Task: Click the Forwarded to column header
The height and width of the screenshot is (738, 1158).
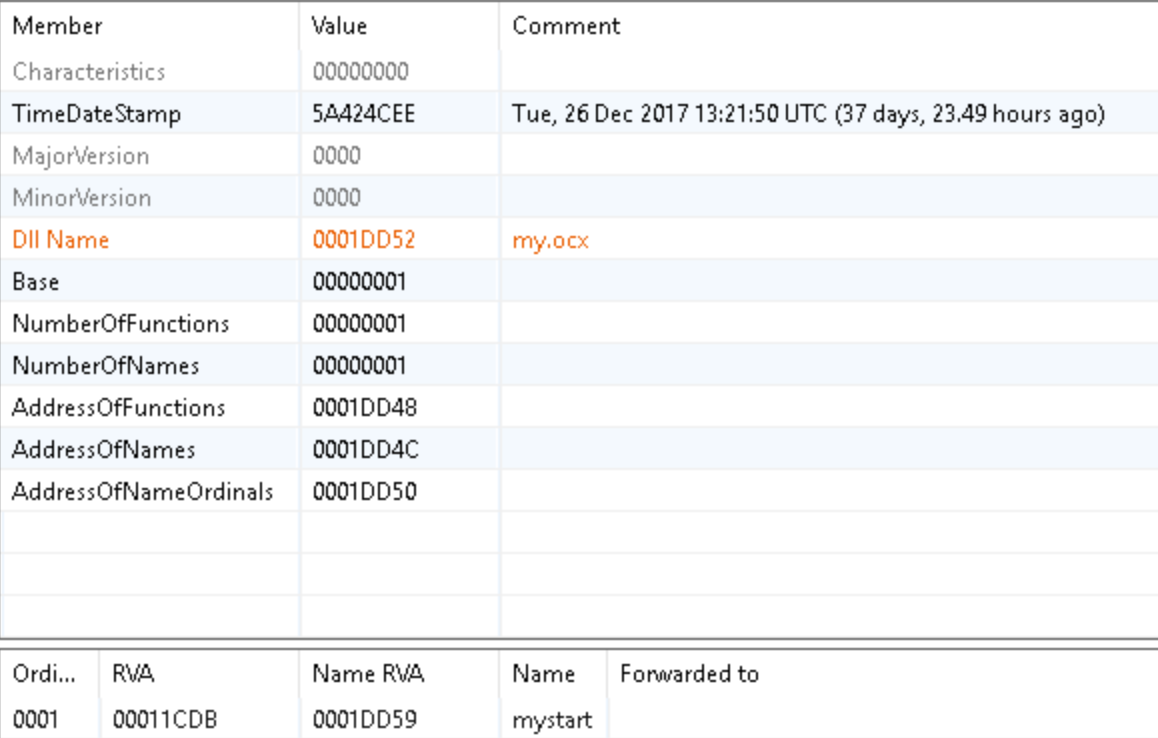Action: point(689,675)
